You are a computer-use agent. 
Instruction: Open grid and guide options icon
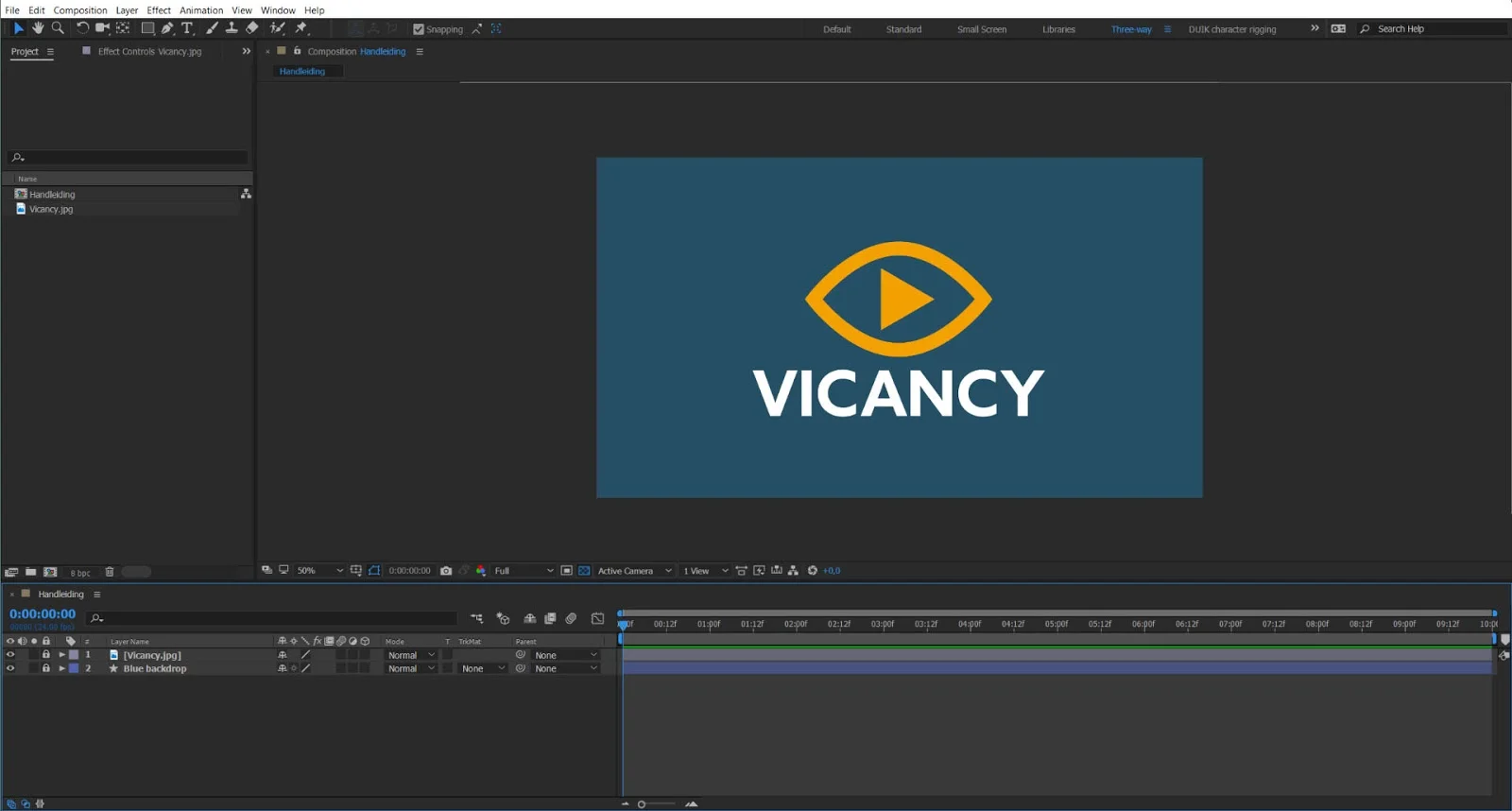[x=356, y=571]
